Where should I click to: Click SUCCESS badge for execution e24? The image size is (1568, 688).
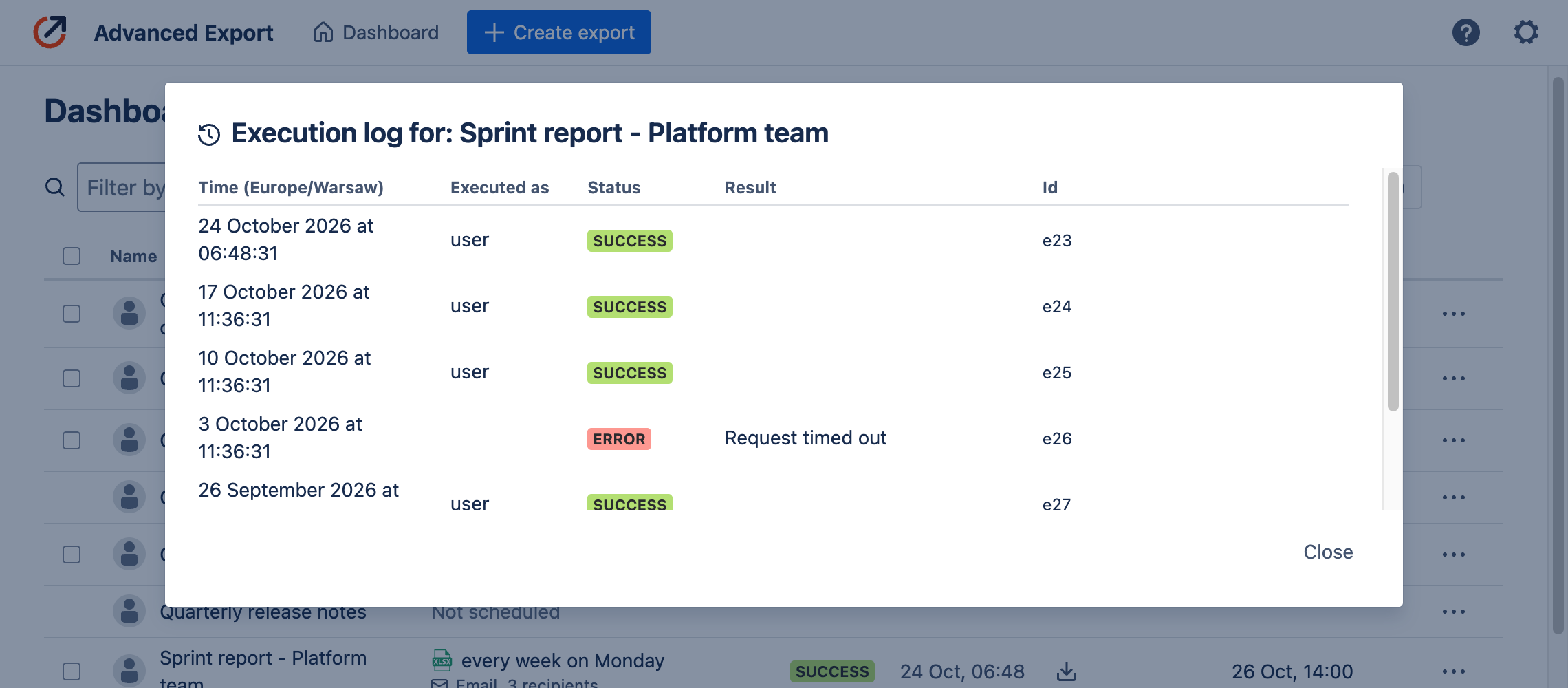point(629,307)
